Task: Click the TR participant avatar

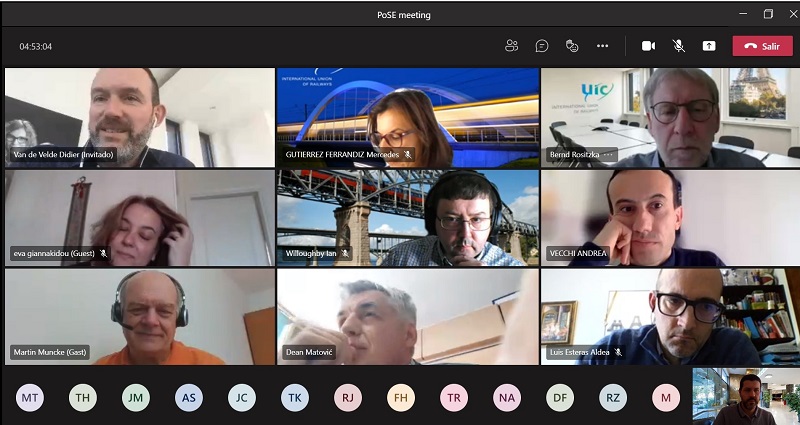Action: [x=454, y=398]
